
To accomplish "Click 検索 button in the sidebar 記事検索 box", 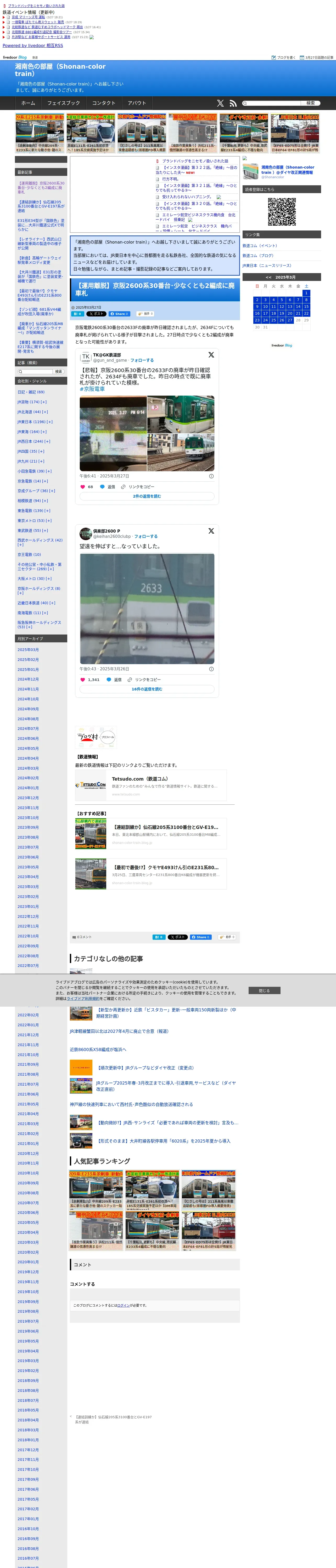I will pos(59,371).
